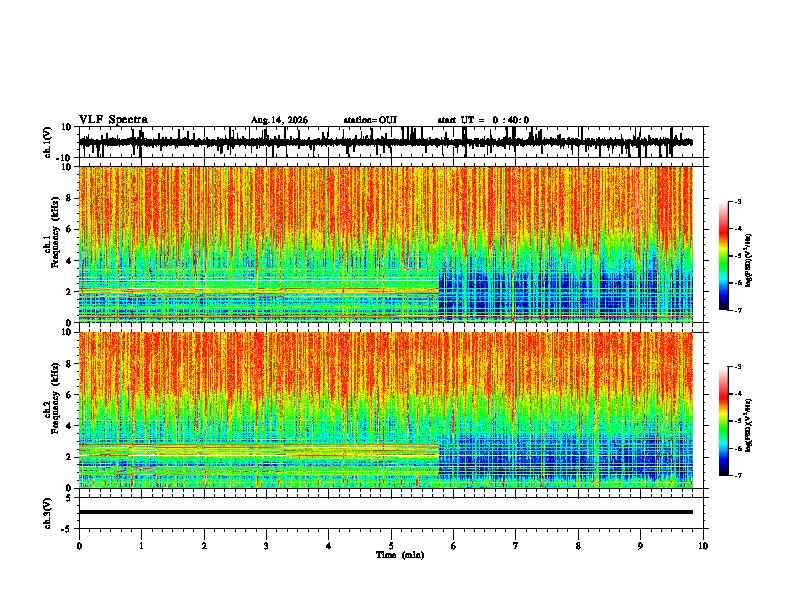
Task: Click the "station=OUI" header label
Action: (x=370, y=120)
